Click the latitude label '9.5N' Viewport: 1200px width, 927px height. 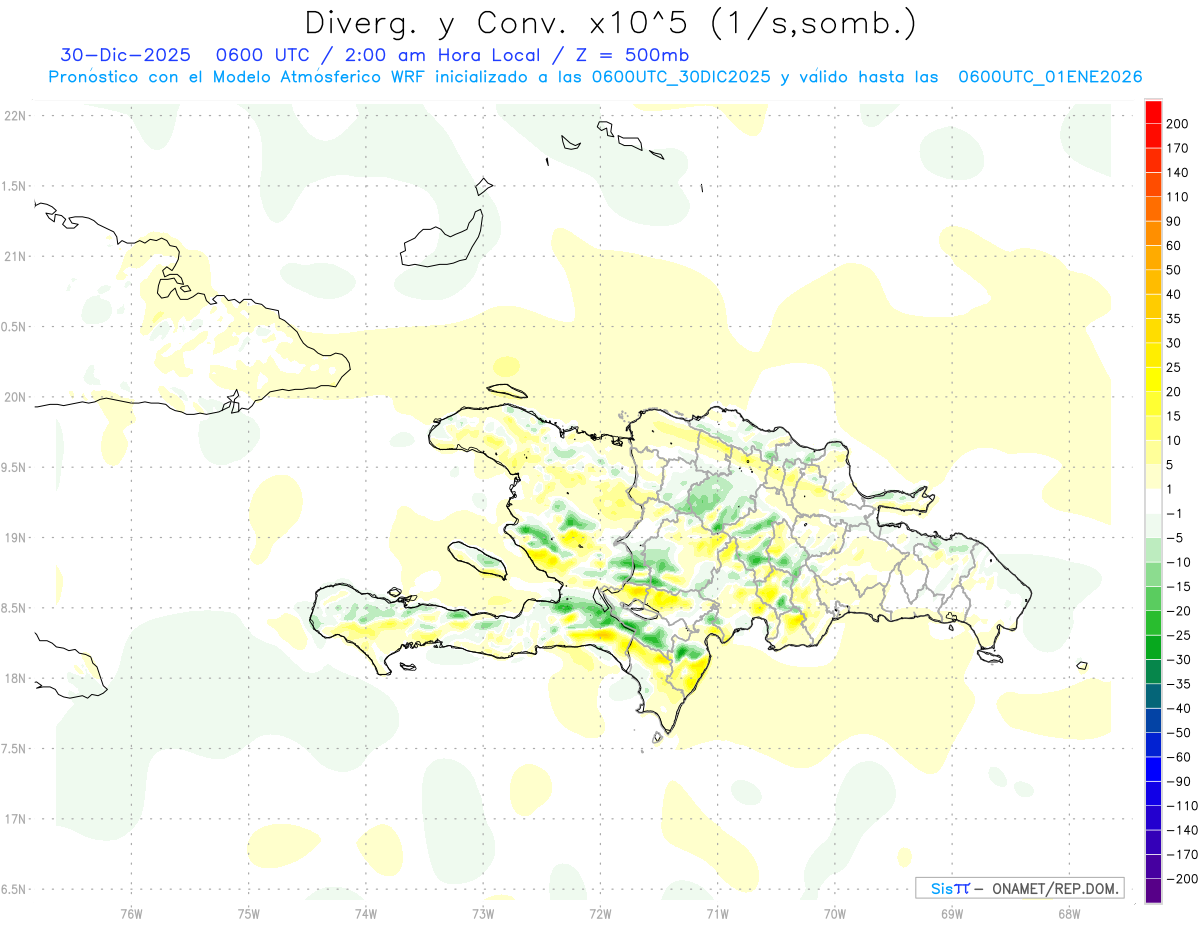[x=14, y=467]
